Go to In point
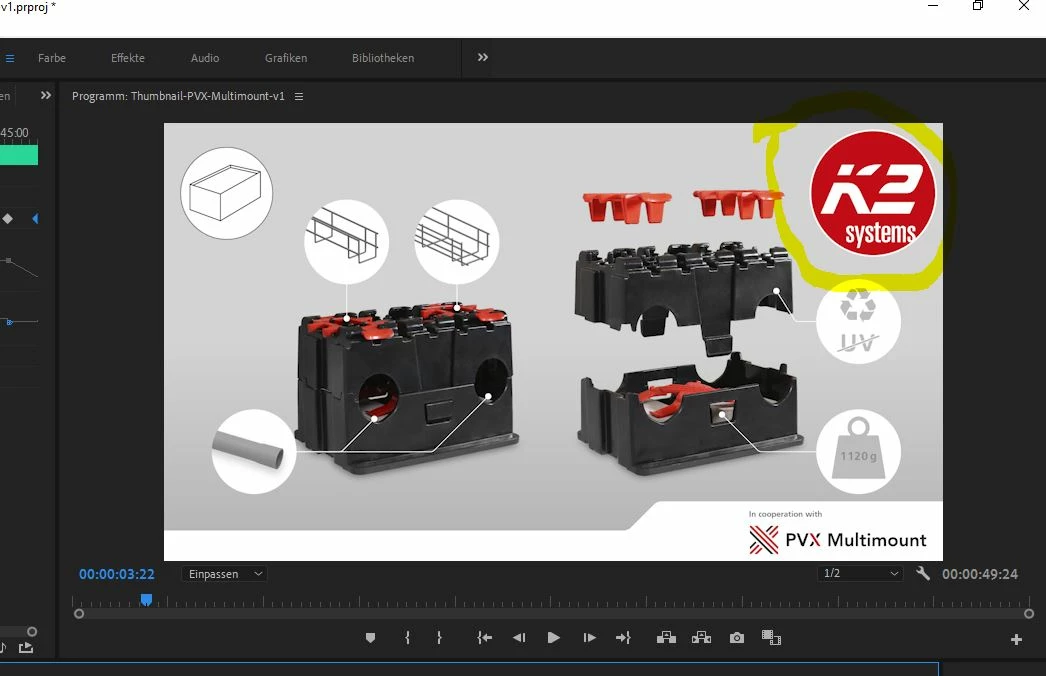 tap(484, 638)
